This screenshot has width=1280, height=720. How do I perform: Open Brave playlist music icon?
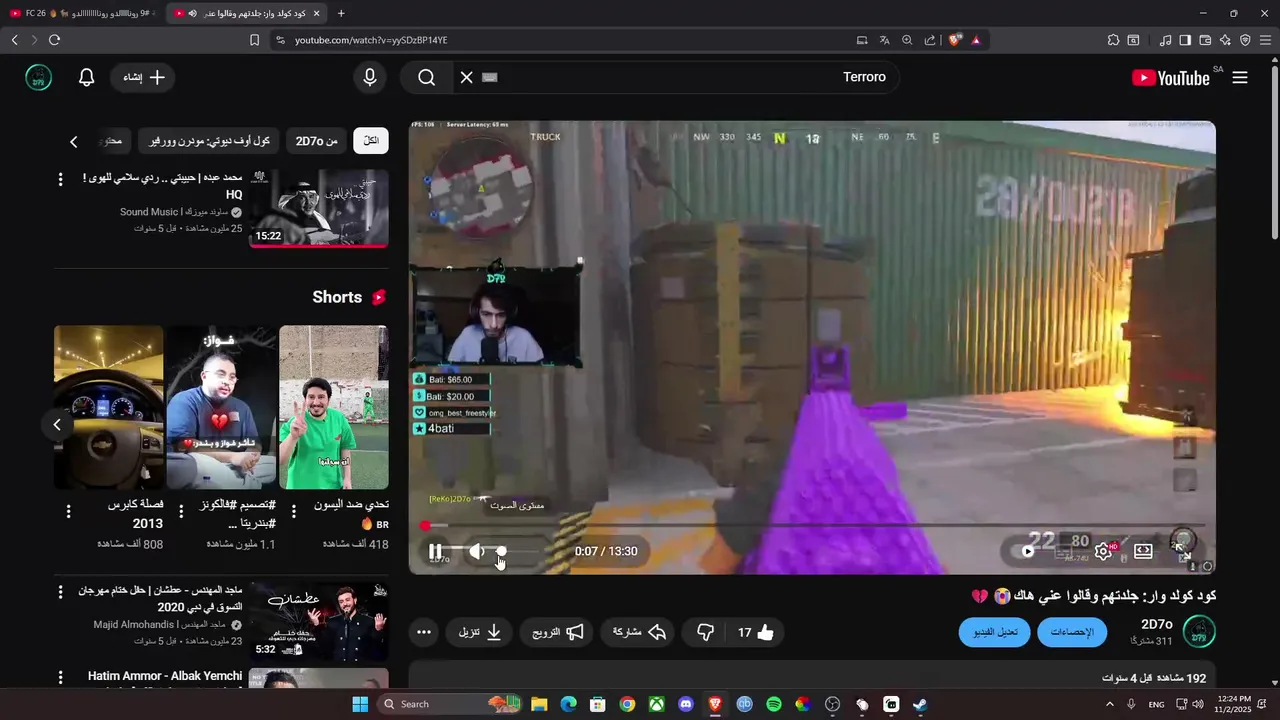1165,40
